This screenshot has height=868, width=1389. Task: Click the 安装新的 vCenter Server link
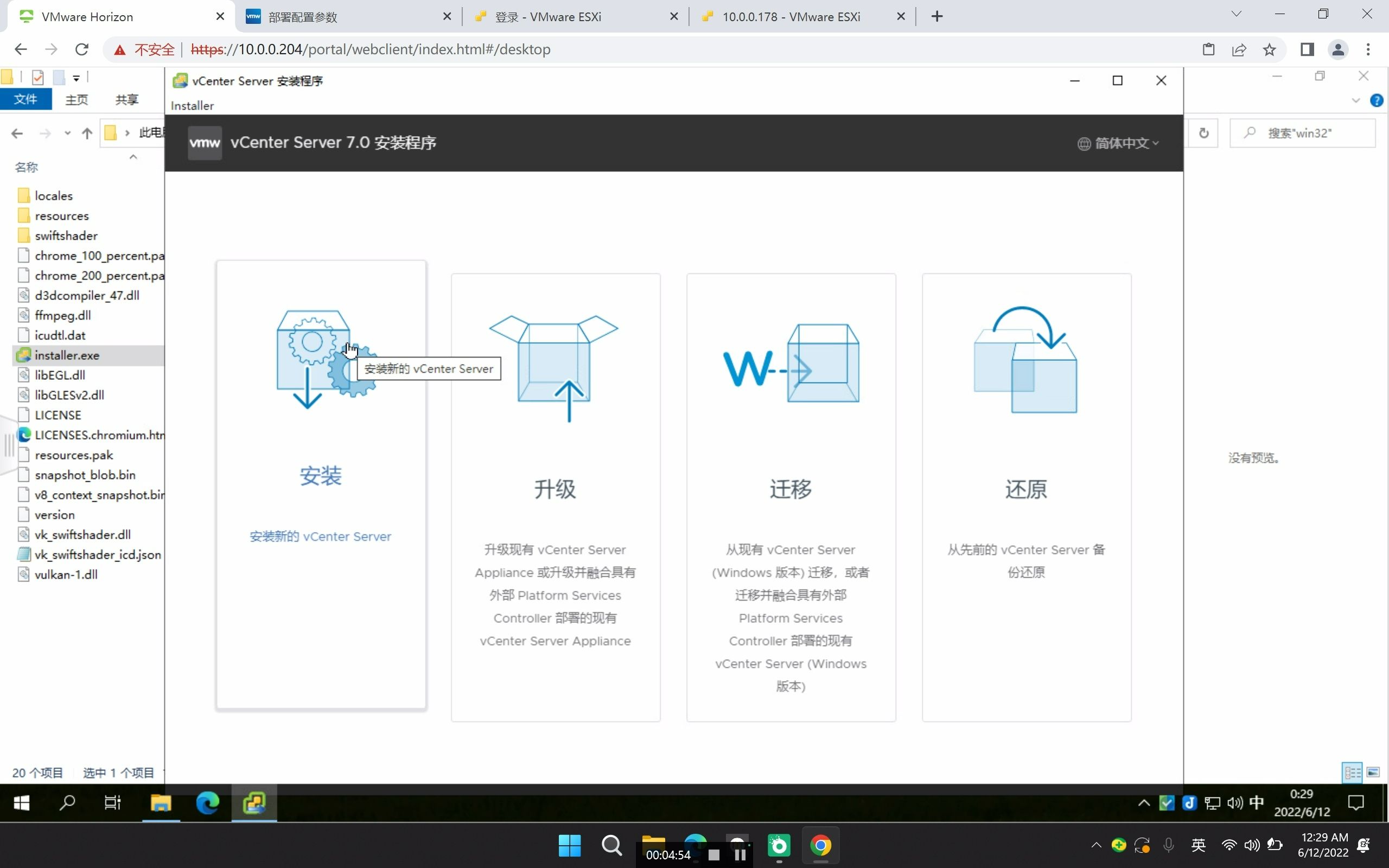click(x=320, y=536)
